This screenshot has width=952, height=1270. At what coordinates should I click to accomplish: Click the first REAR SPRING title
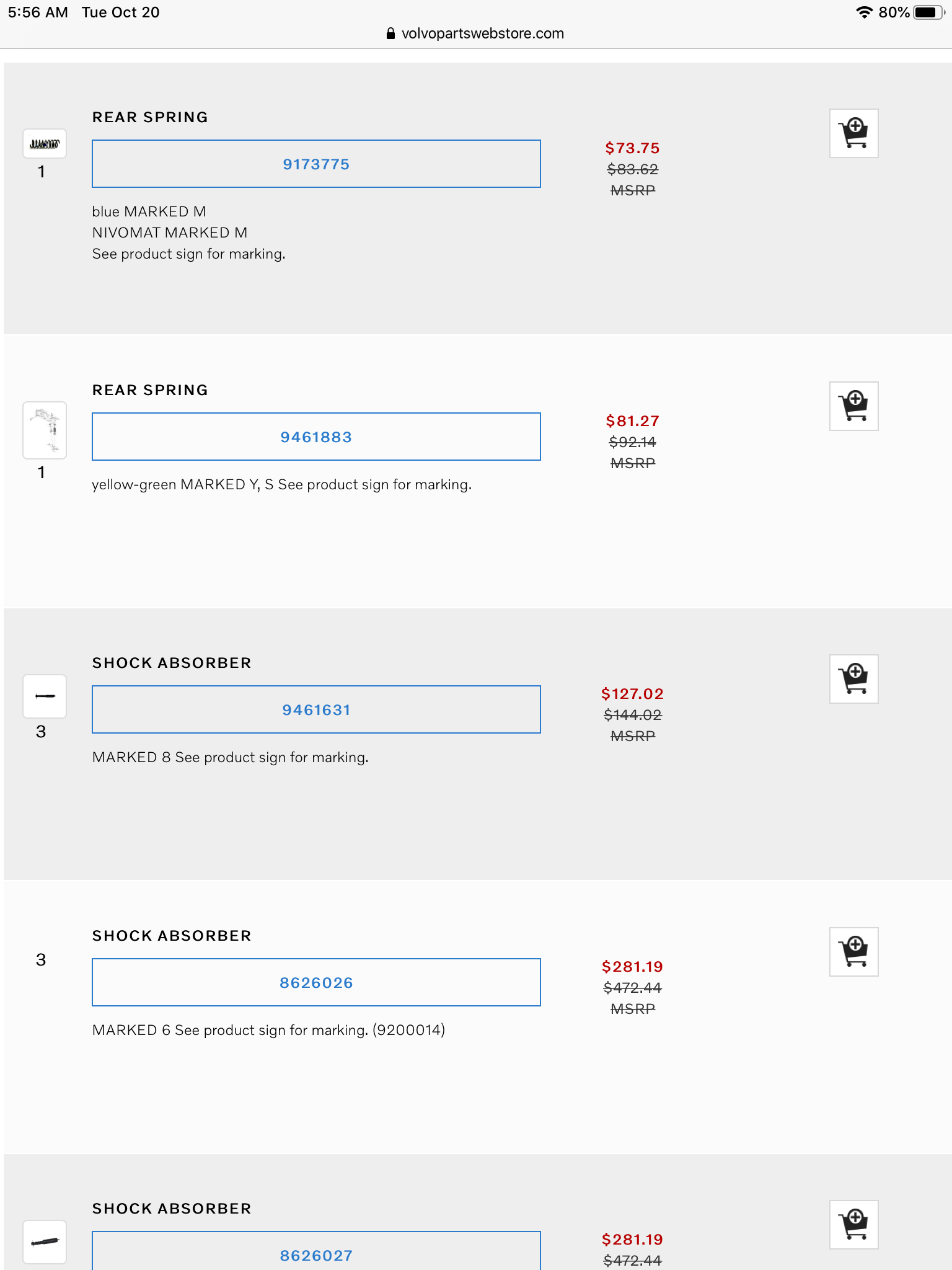click(x=150, y=117)
